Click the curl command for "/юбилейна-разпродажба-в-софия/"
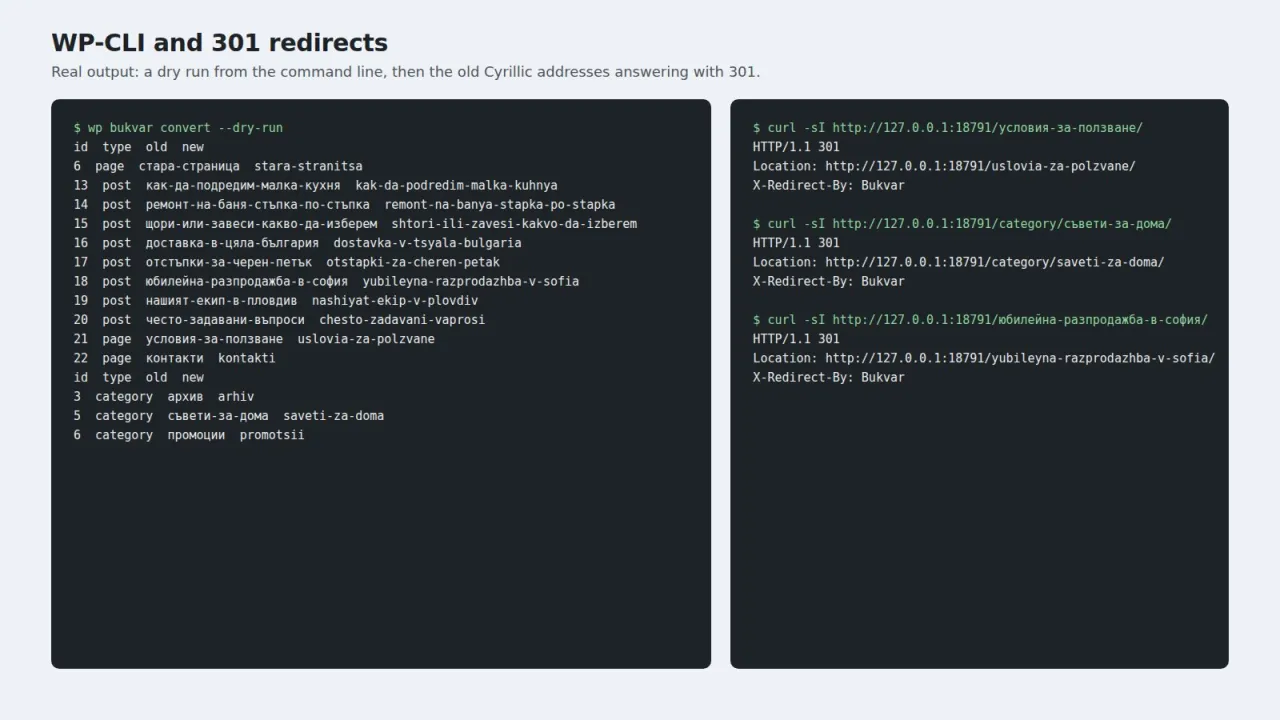Image resolution: width=1280 pixels, height=720 pixels. pos(980,320)
